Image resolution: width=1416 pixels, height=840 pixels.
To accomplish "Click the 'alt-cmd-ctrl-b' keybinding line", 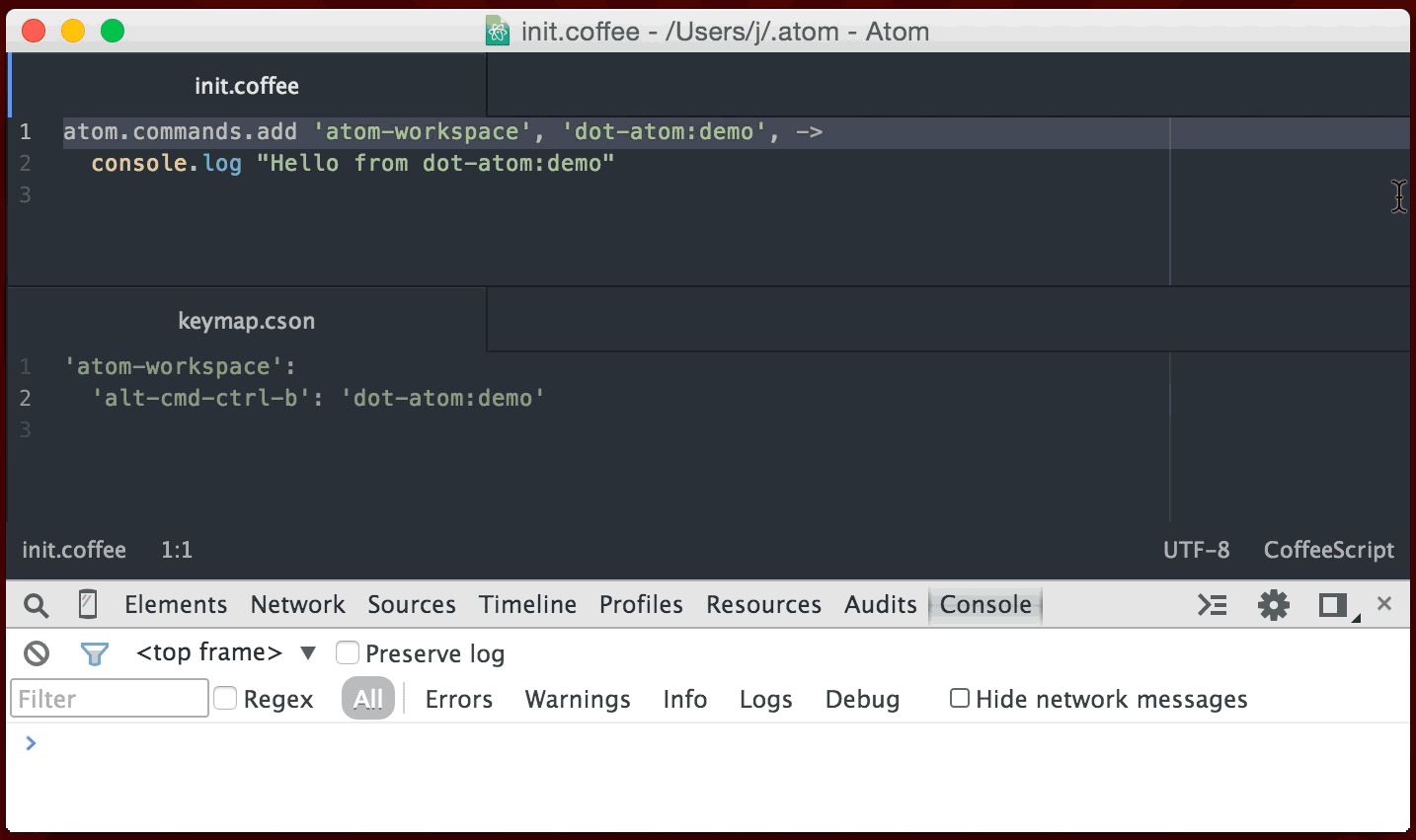I will pyautogui.click(x=318, y=398).
